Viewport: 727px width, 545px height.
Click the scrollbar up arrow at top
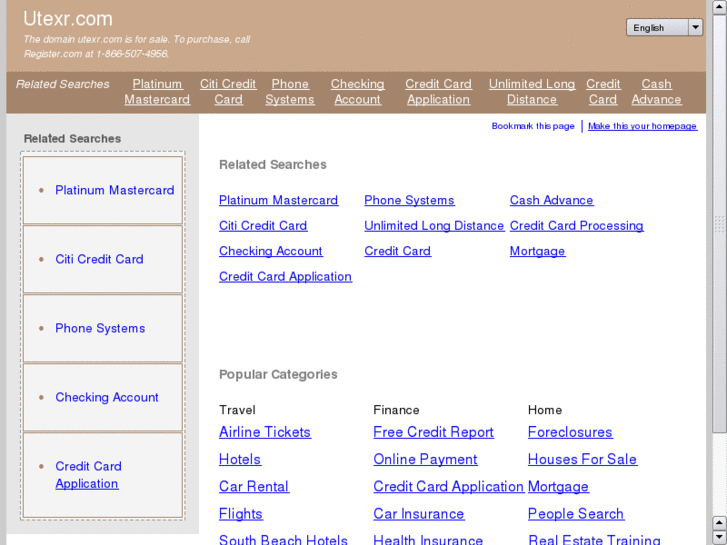tap(720, 6)
